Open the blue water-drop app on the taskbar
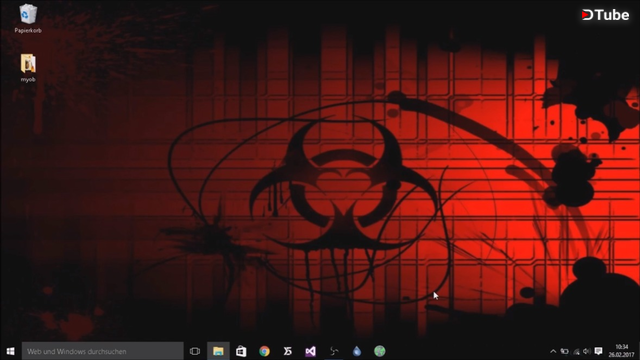 tap(357, 351)
